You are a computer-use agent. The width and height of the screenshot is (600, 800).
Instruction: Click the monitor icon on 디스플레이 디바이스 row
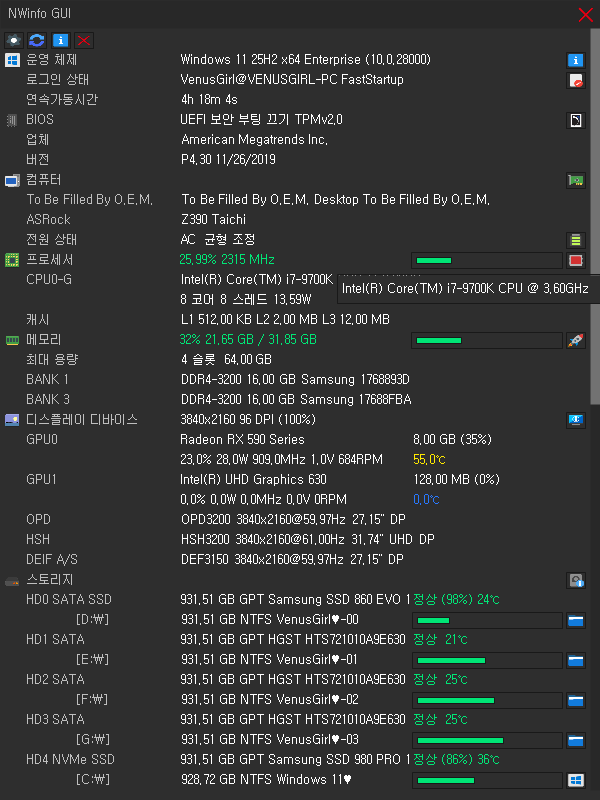[x=576, y=420]
